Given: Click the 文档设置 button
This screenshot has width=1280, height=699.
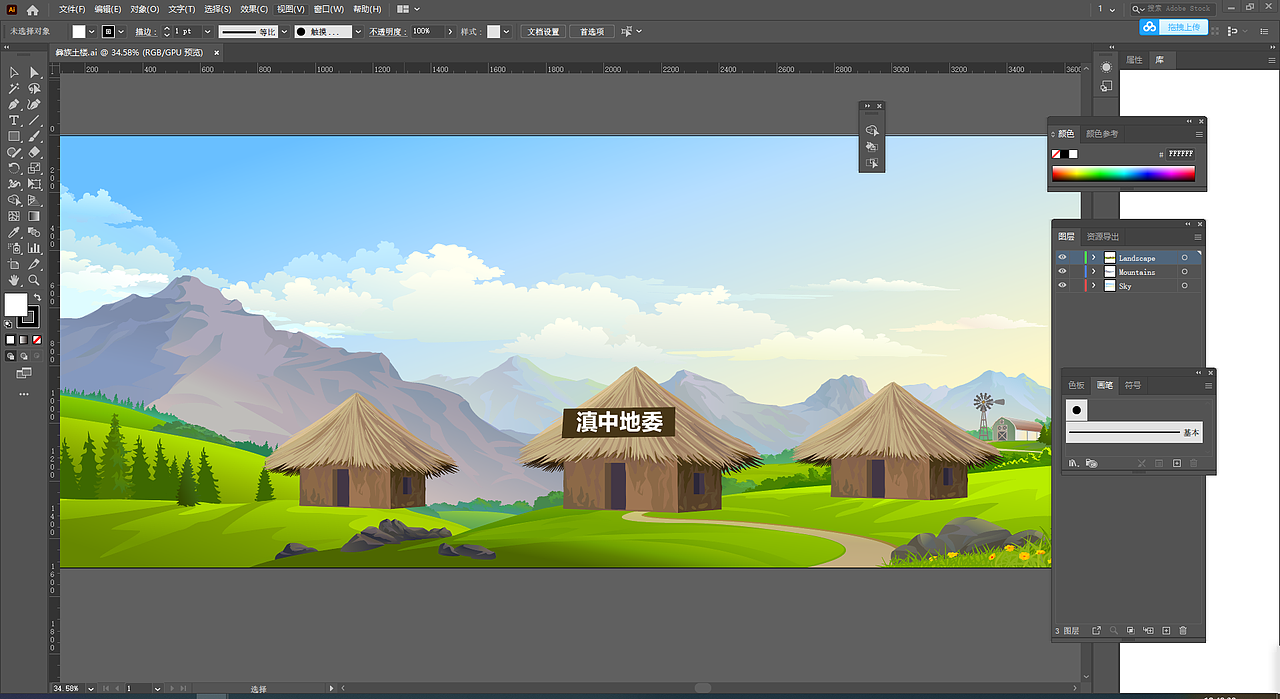Looking at the screenshot, I should [x=545, y=32].
